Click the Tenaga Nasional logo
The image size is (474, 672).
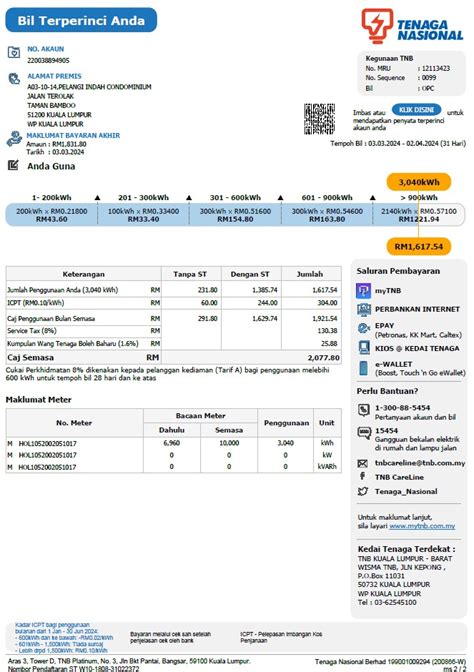pos(412,26)
